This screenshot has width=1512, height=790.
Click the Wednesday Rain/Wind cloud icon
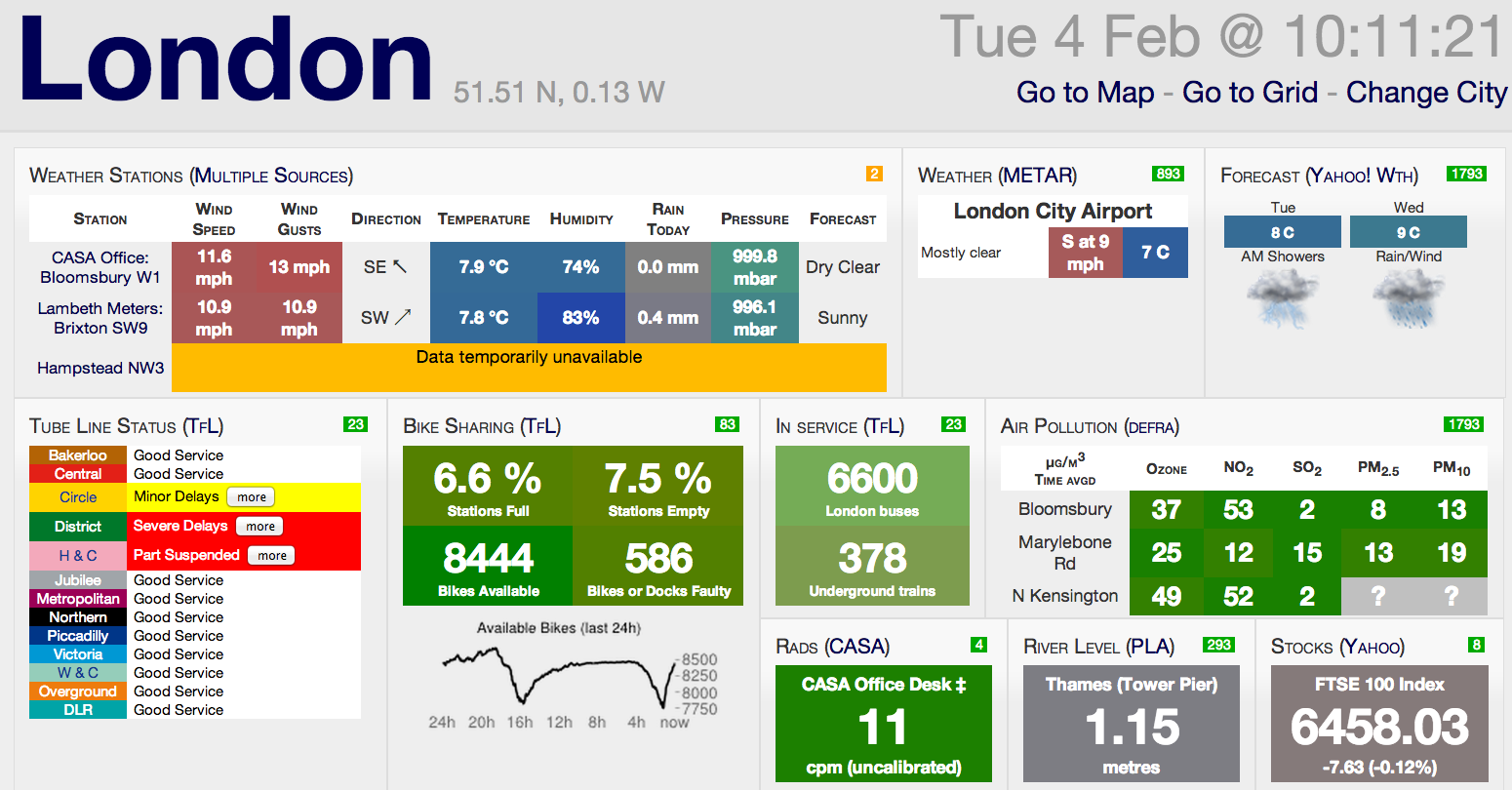coord(1408,298)
